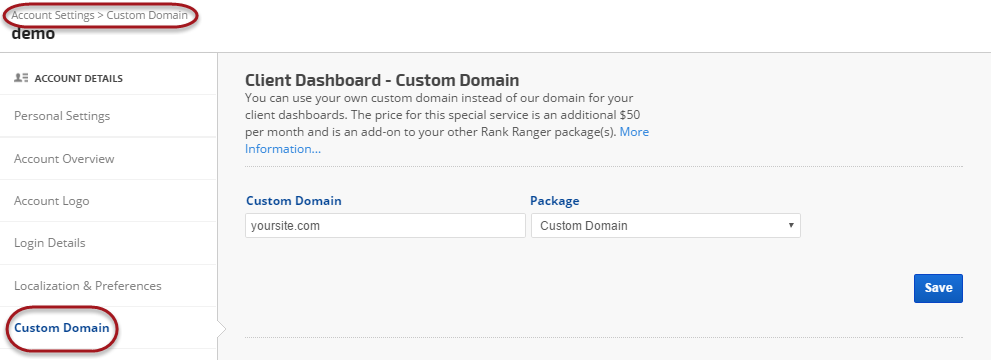Image resolution: width=991 pixels, height=360 pixels.
Task: Select Account Logo in the sidebar
Action: tap(51, 201)
